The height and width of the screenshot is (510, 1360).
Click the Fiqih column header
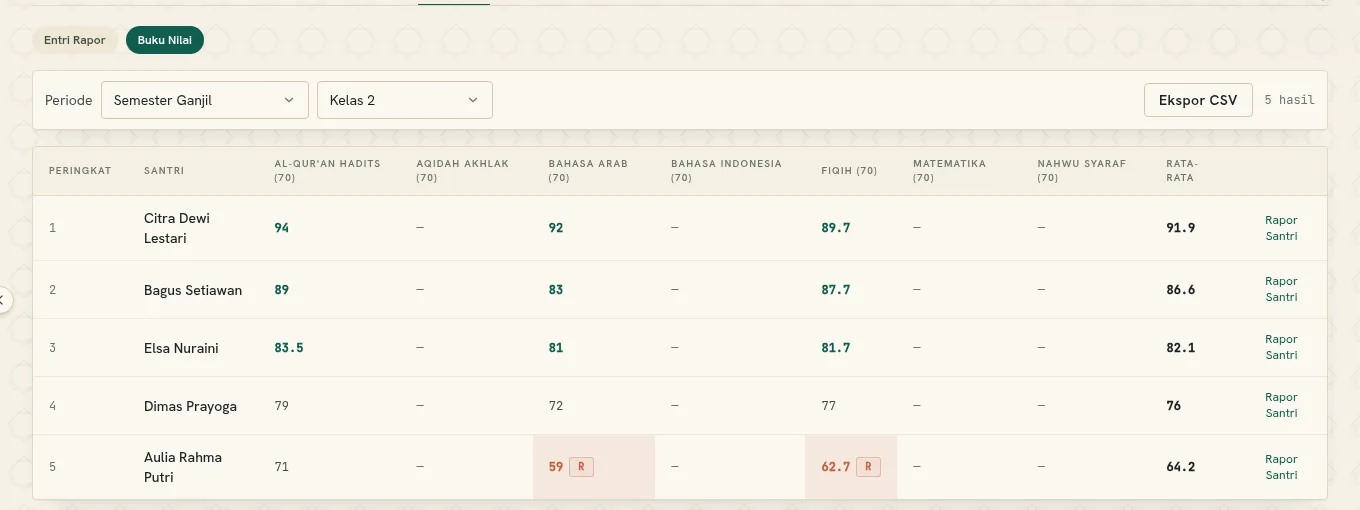pos(849,171)
